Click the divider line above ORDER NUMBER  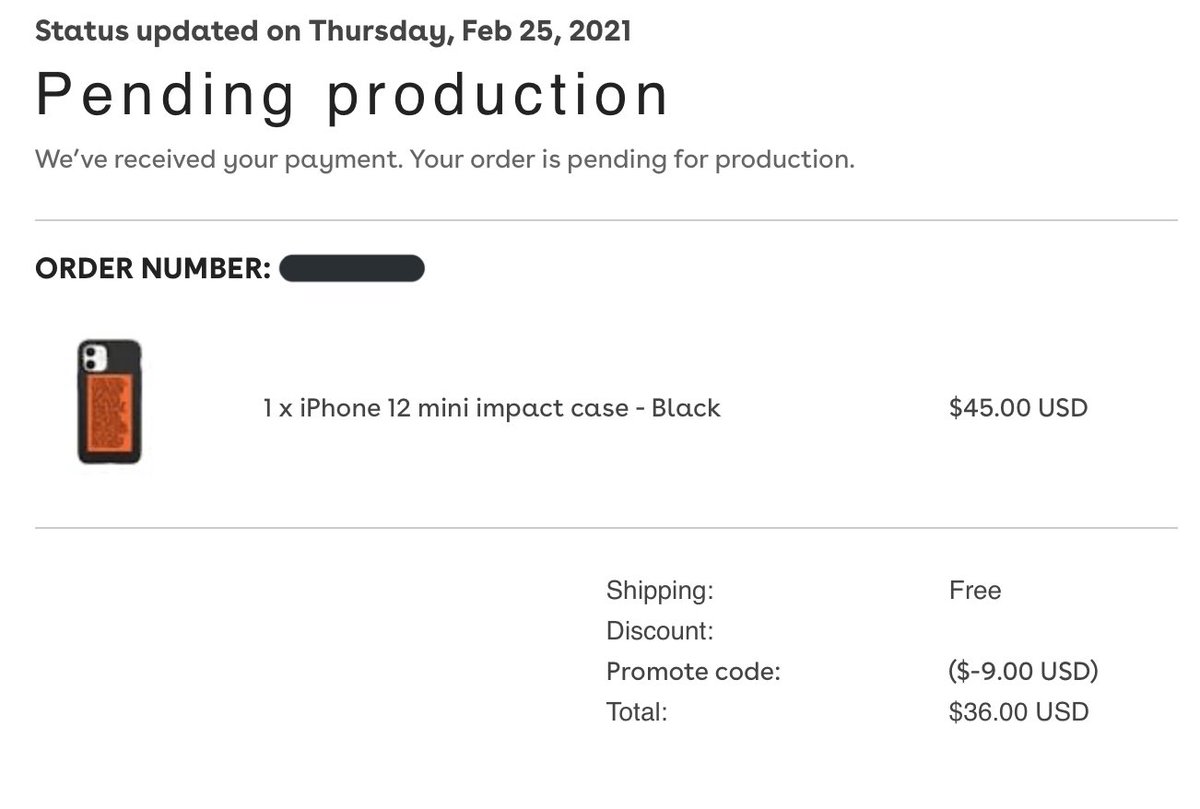tap(605, 220)
